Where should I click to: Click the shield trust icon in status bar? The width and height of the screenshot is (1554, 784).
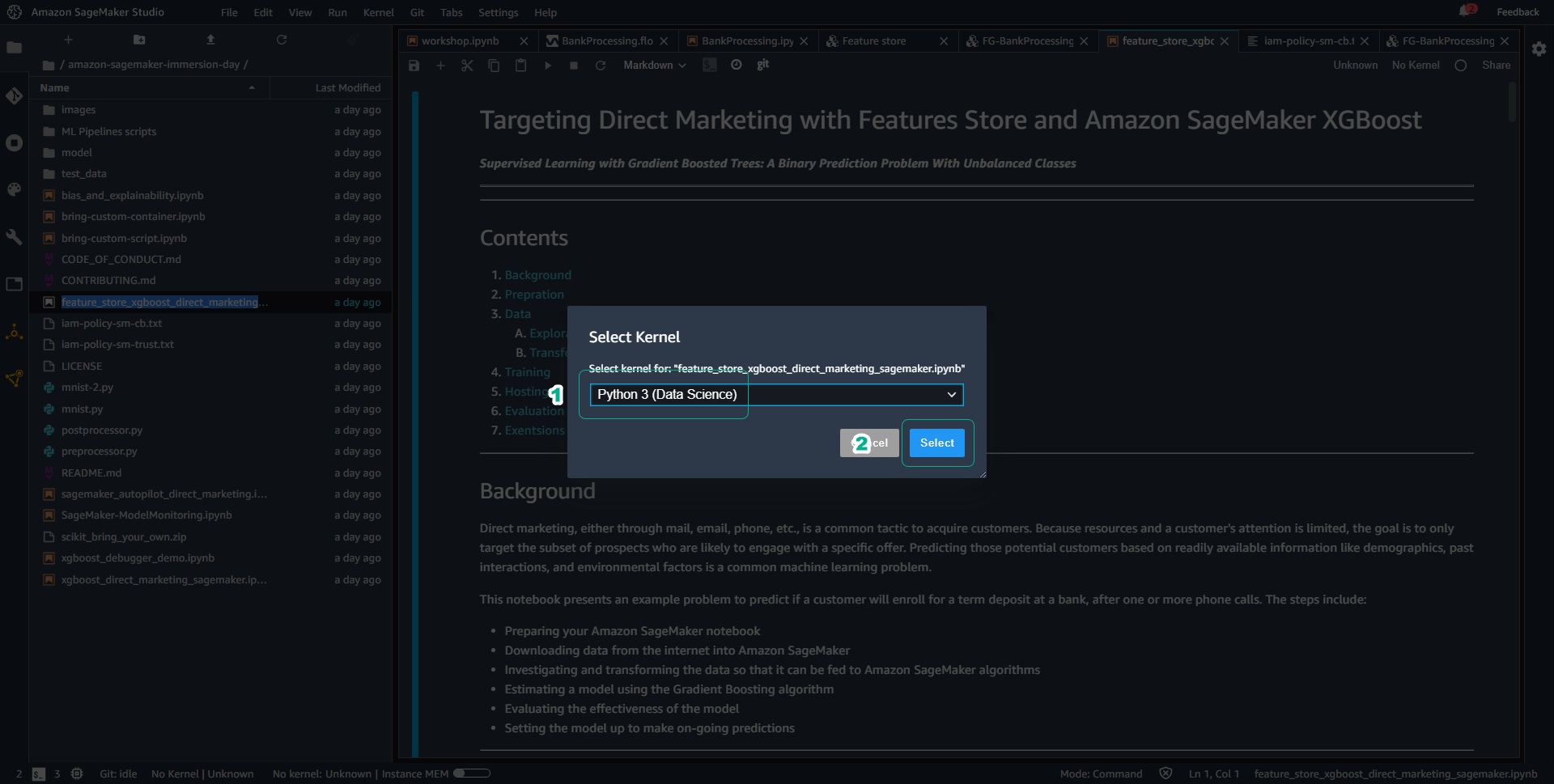(1165, 773)
